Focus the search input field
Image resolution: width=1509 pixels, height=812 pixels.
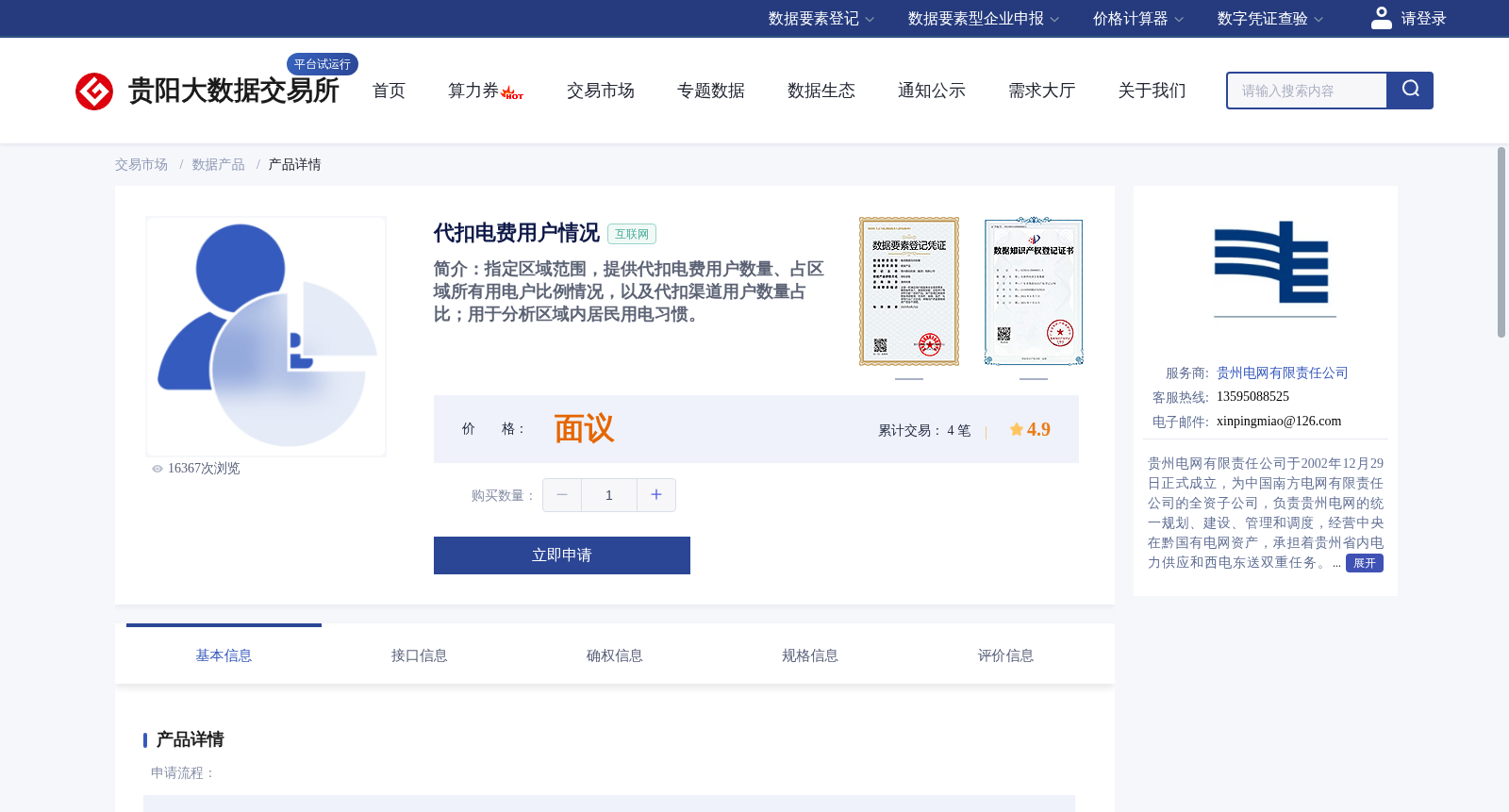coord(1307,91)
